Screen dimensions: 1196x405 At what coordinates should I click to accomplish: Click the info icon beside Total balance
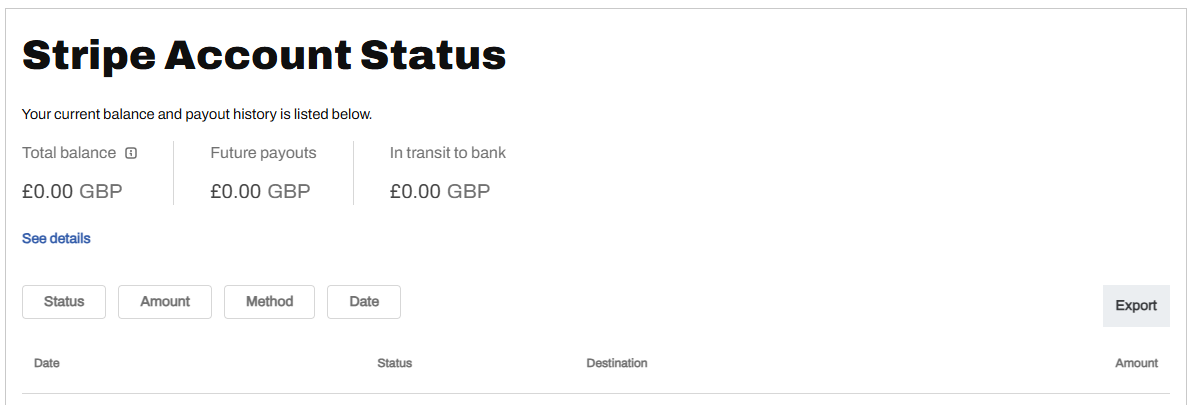(x=131, y=153)
